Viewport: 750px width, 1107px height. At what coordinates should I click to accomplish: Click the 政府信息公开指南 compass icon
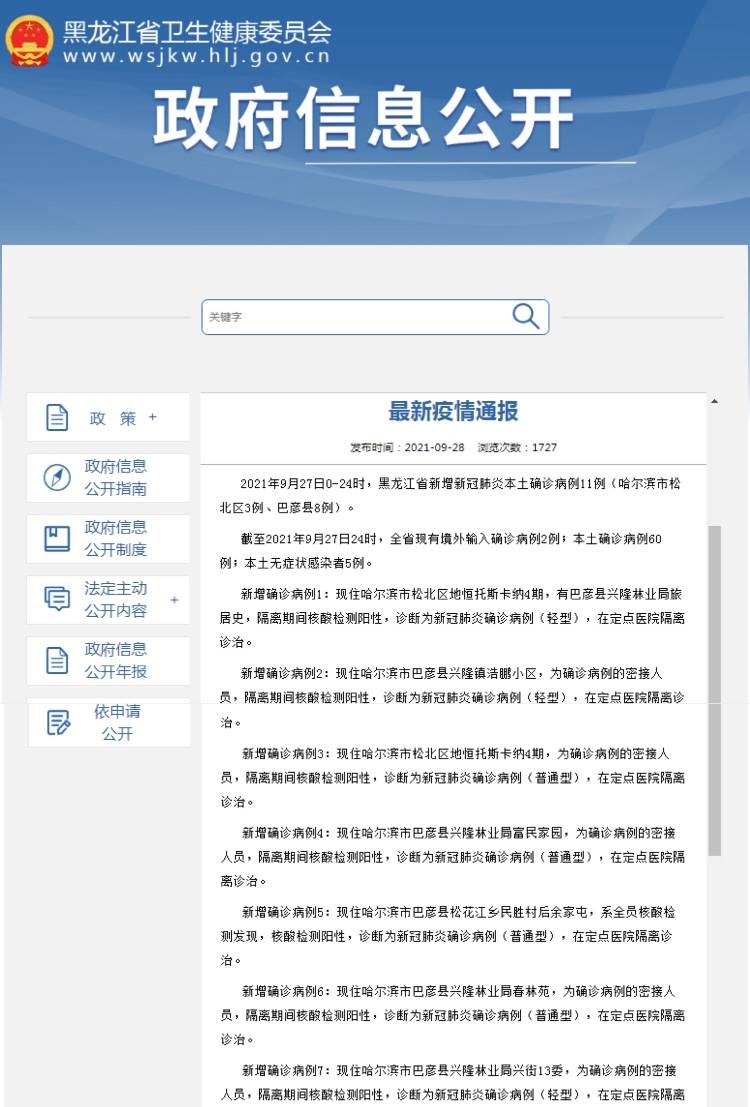tap(57, 478)
